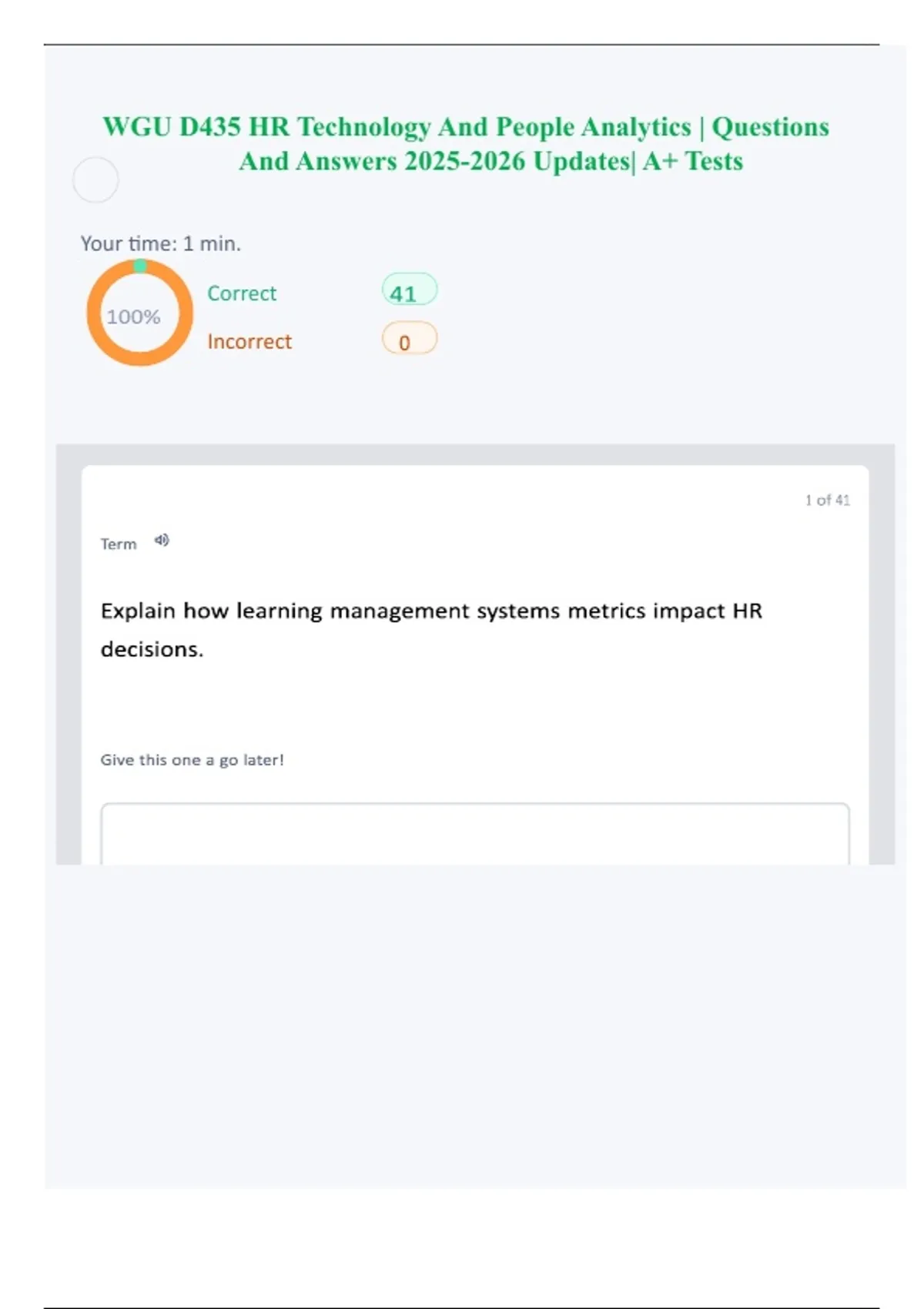Click the green 41 correct count badge
The width and height of the screenshot is (924, 1309).
[409, 292]
